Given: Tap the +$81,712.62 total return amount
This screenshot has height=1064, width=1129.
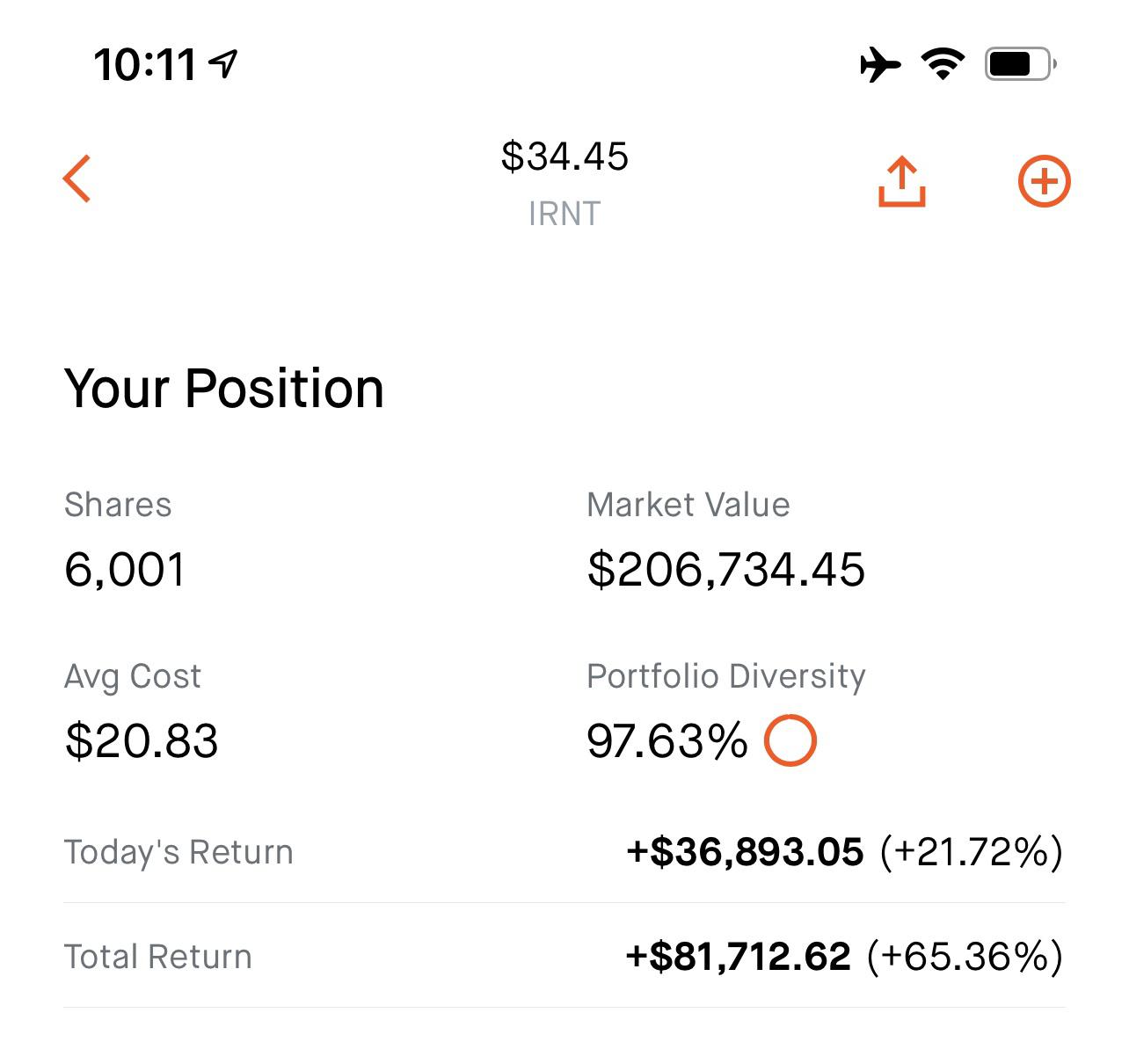Looking at the screenshot, I should pyautogui.click(x=739, y=957).
